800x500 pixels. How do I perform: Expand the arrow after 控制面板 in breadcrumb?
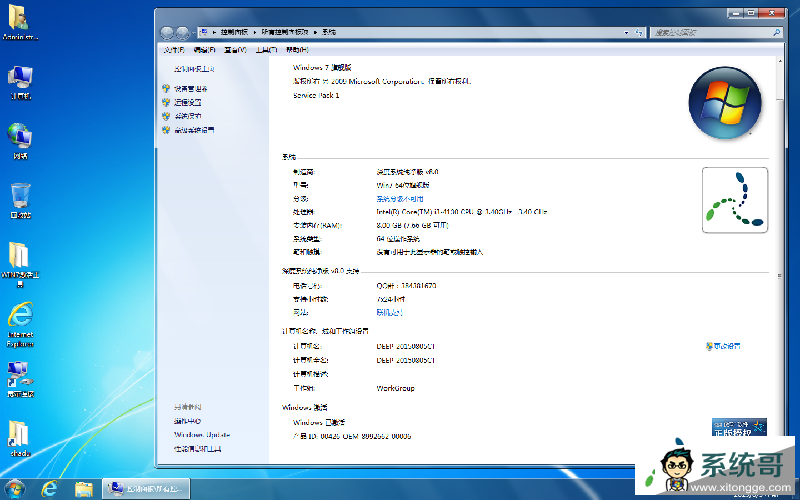click(x=255, y=32)
